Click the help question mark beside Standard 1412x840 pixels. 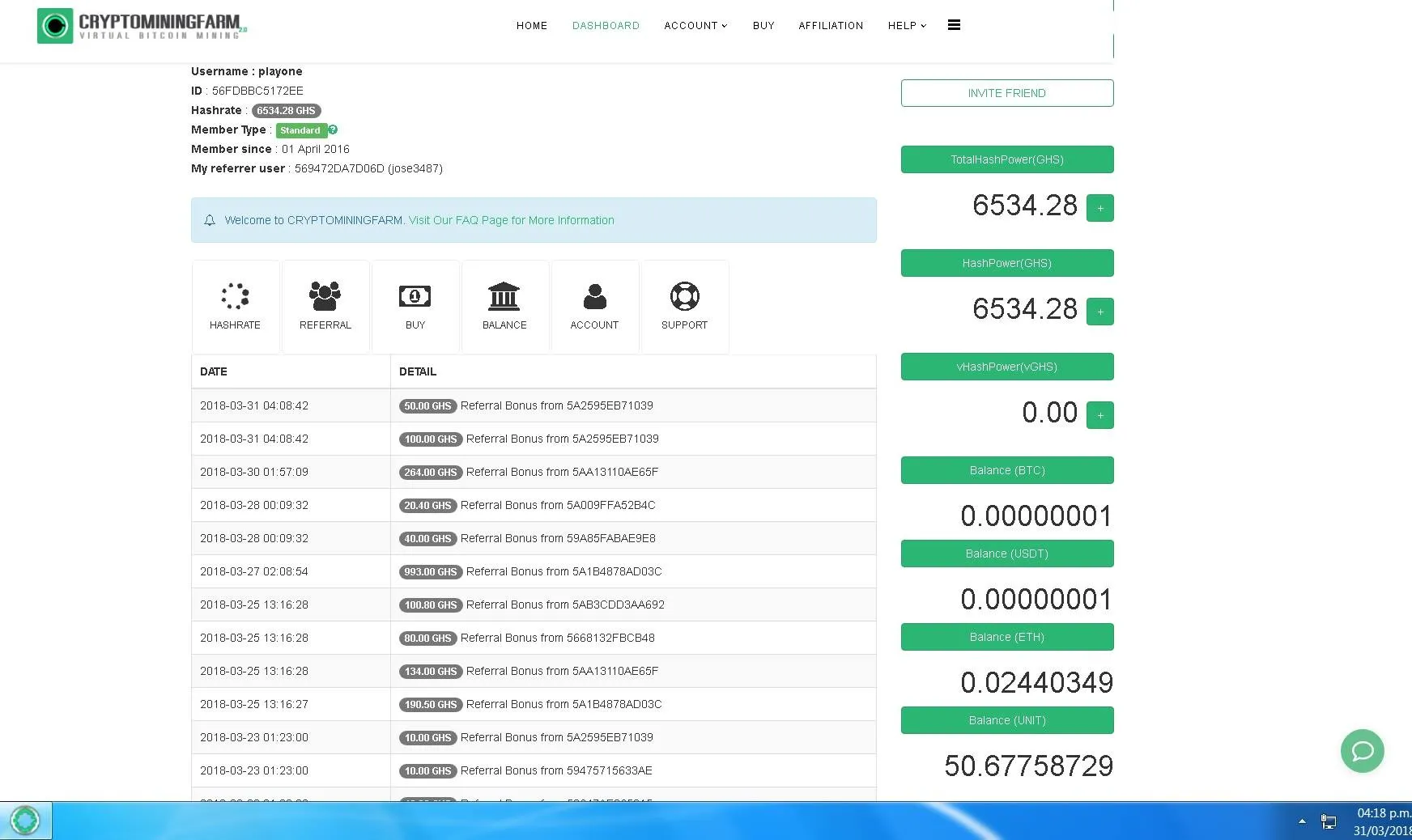333,129
